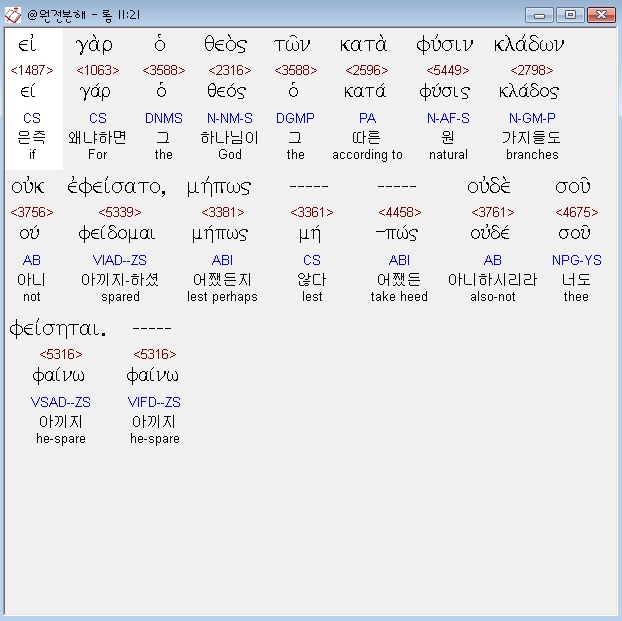
Task: Click the Greek word κλάδων
Action: [x=529, y=44]
